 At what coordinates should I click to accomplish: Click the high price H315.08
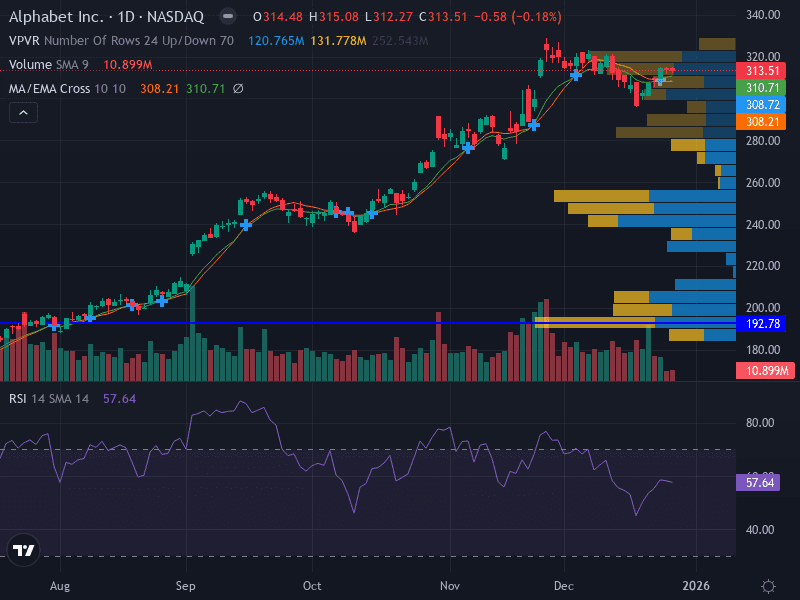point(334,17)
